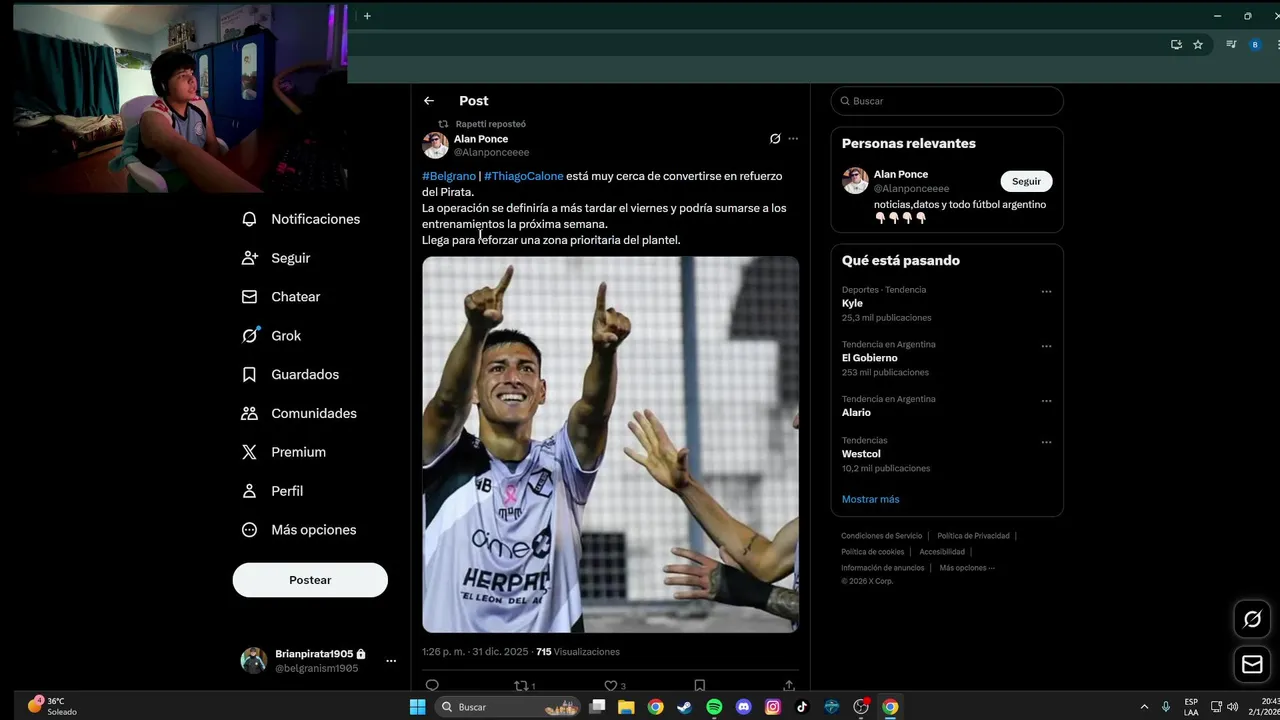Open Instagram from the taskbar
This screenshot has width=1280, height=720.
(x=773, y=707)
